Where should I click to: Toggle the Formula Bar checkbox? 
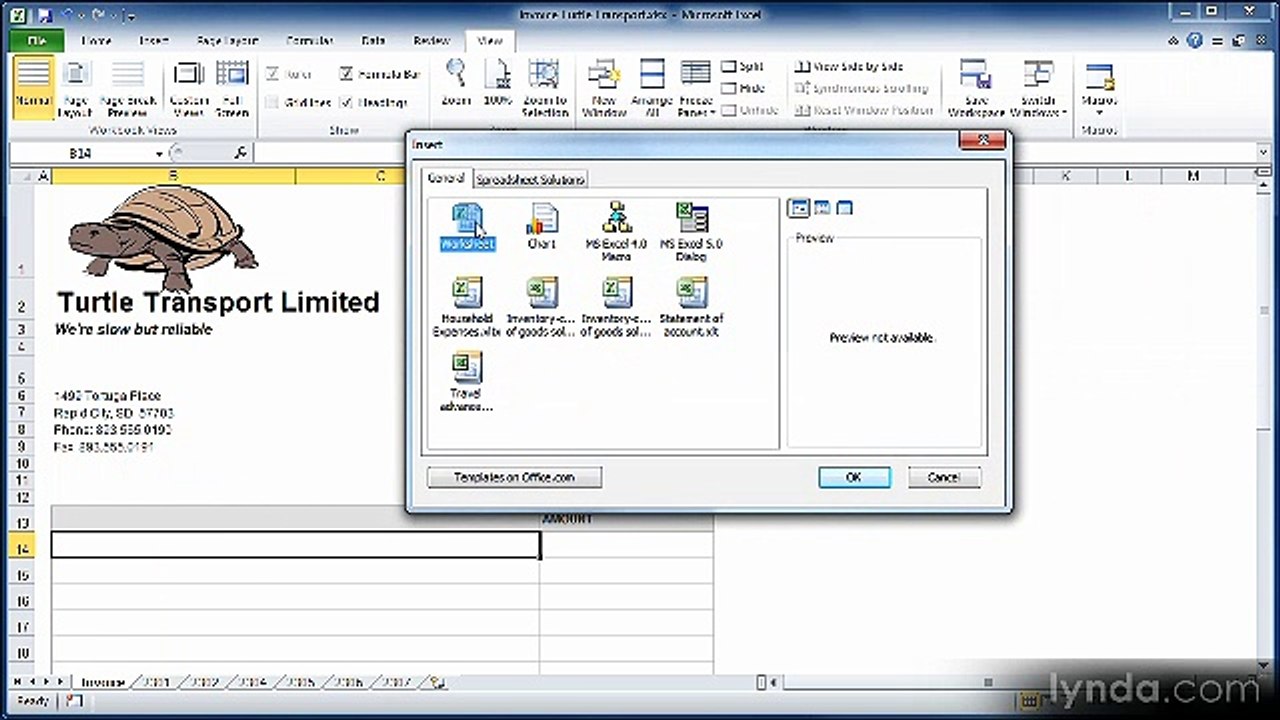tap(380, 74)
